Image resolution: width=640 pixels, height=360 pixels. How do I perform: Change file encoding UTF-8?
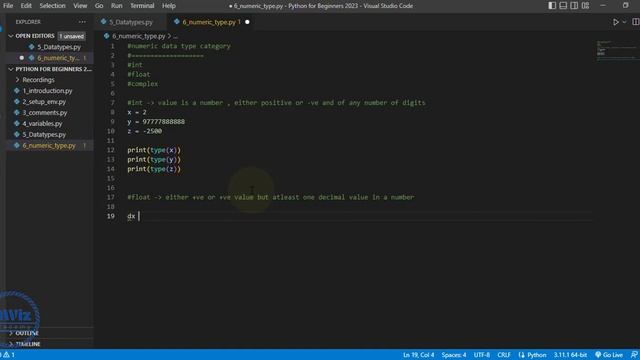tap(482, 355)
